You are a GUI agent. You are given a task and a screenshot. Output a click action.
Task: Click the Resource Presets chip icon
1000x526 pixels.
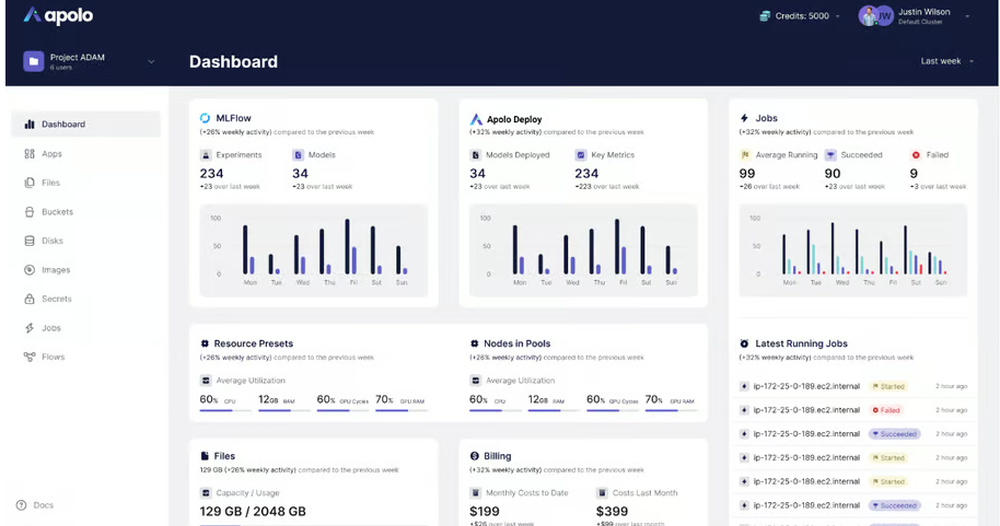205,344
